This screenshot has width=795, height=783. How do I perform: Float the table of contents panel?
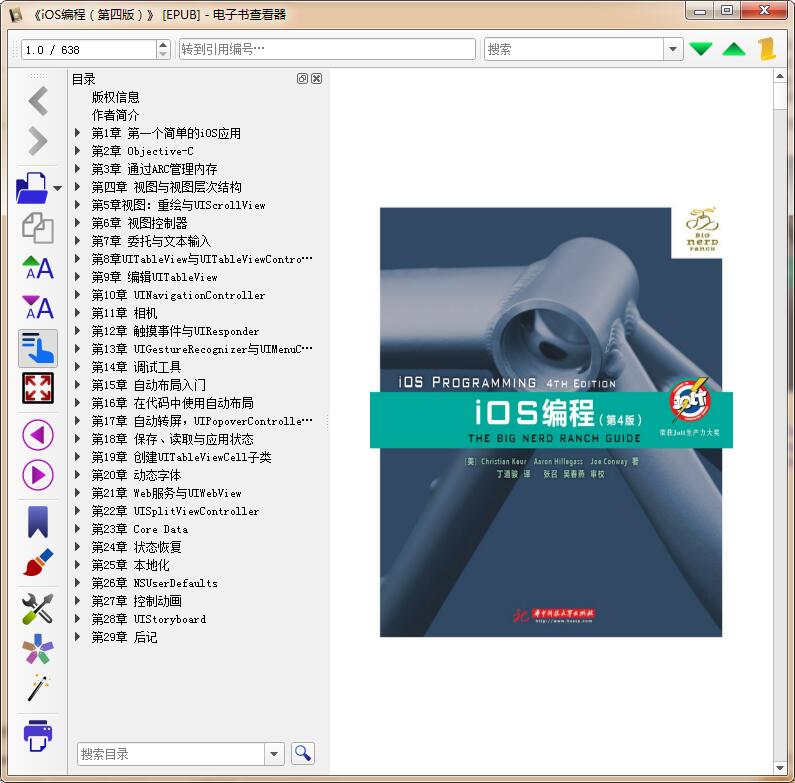pos(302,79)
